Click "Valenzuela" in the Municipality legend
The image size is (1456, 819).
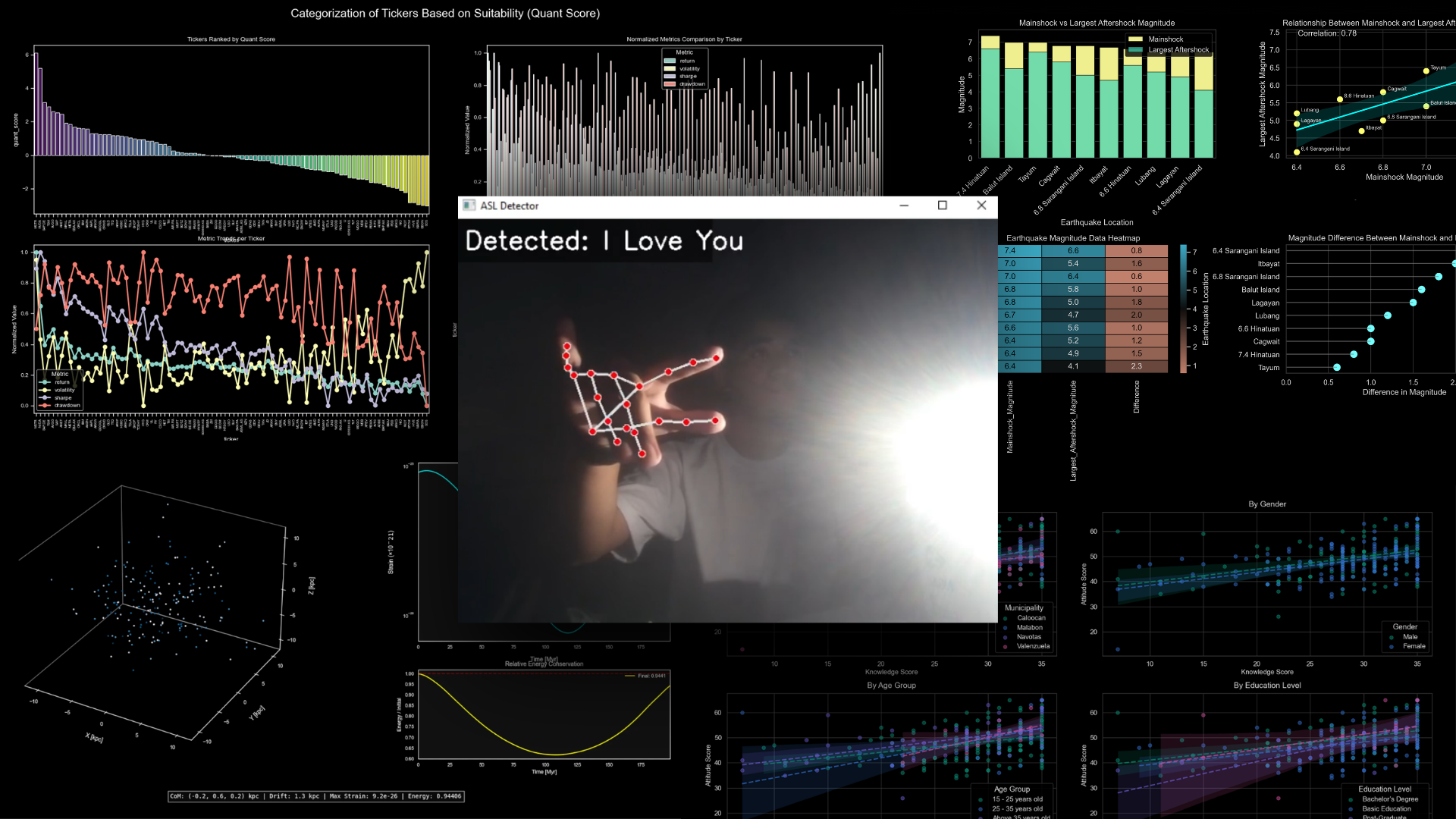click(1034, 646)
